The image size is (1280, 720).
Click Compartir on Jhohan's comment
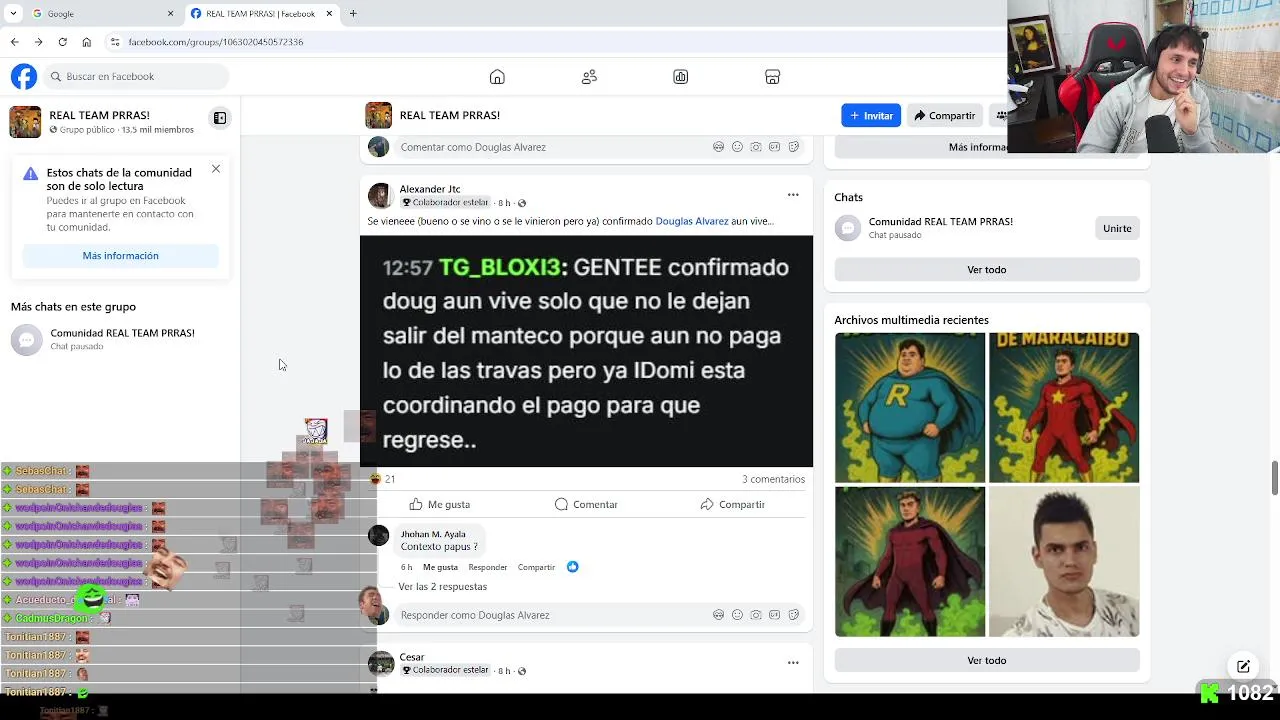coord(536,567)
